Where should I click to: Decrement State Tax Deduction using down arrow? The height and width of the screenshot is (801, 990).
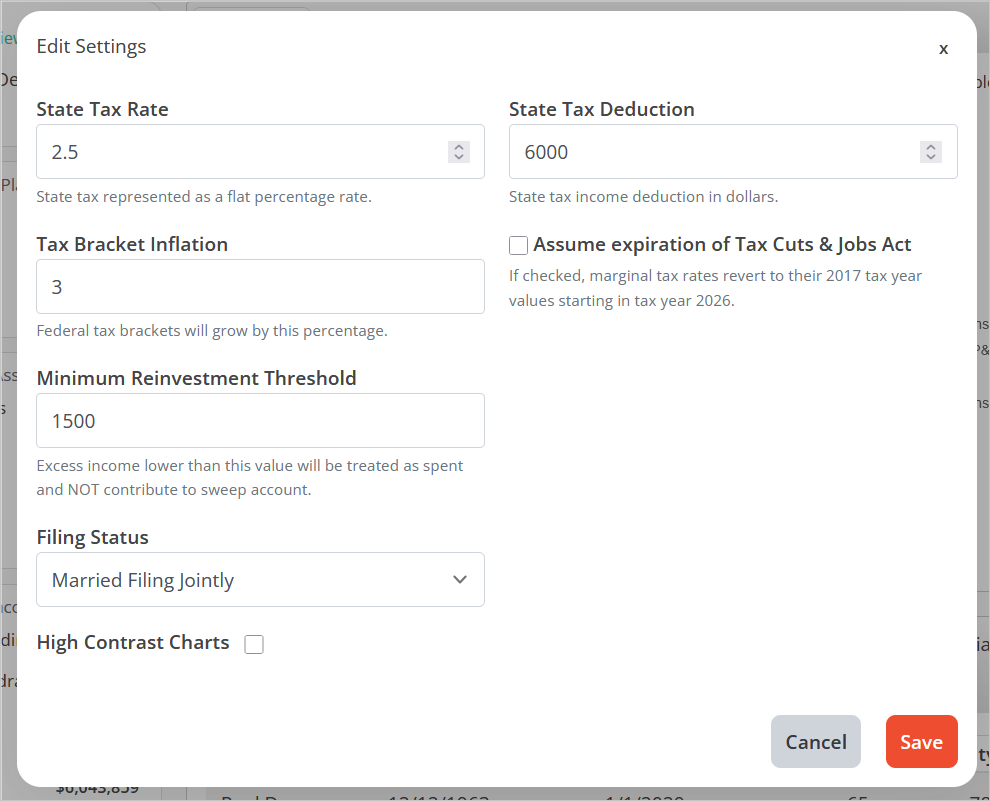tap(931, 157)
